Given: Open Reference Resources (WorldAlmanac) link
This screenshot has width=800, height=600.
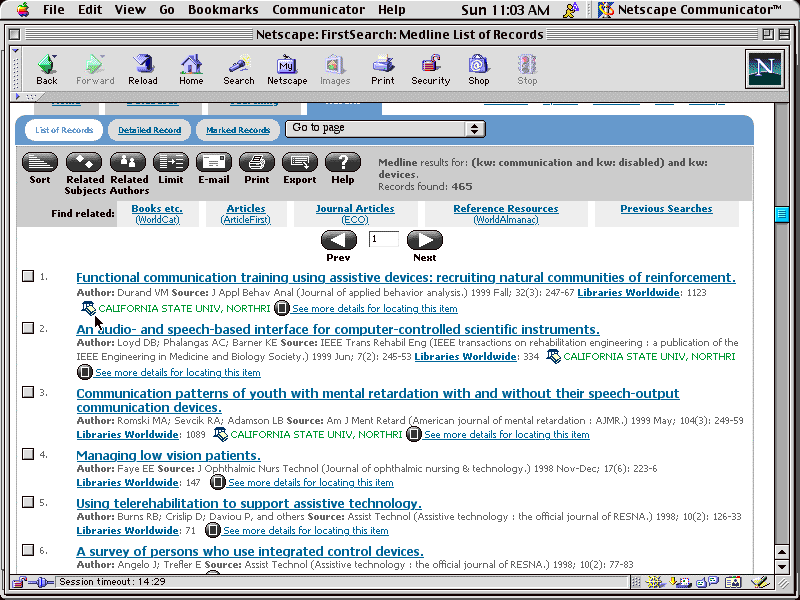Looking at the screenshot, I should click(x=506, y=214).
